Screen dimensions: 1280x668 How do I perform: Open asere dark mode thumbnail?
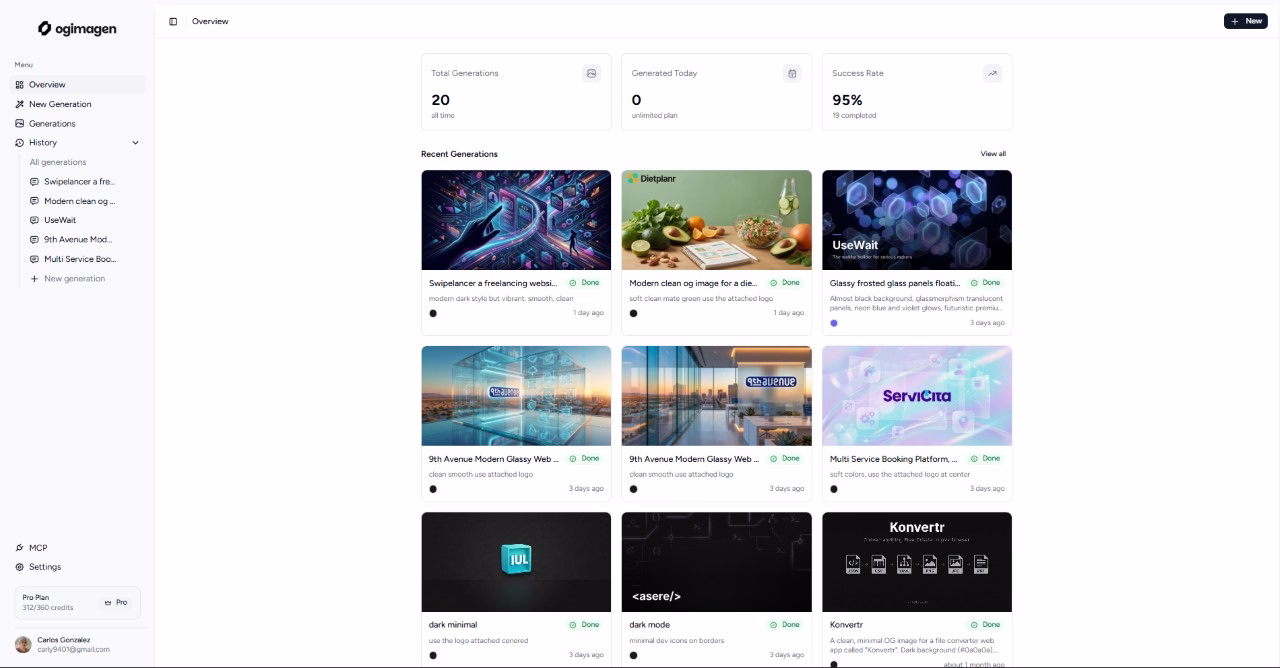pos(717,562)
